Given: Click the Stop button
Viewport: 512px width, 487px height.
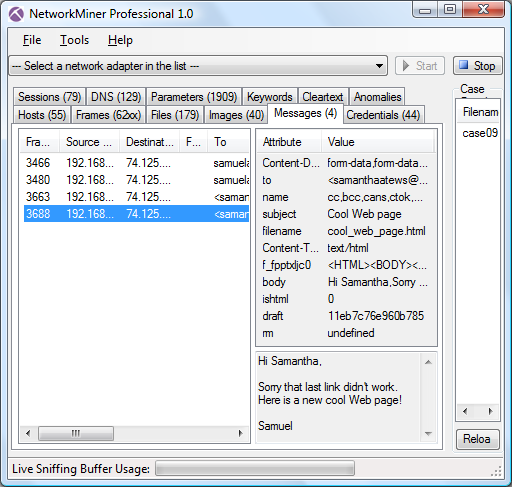Looking at the screenshot, I should point(477,66).
